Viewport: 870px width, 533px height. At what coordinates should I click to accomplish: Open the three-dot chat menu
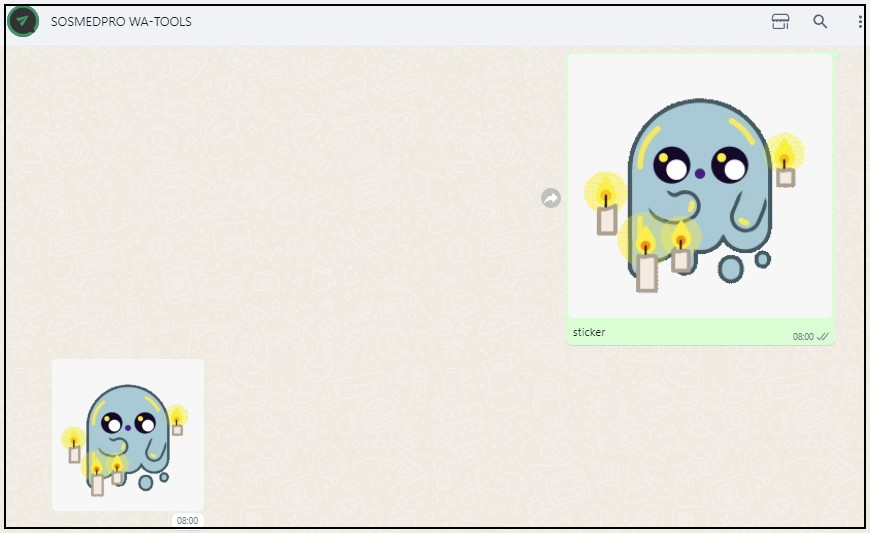pyautogui.click(x=860, y=22)
